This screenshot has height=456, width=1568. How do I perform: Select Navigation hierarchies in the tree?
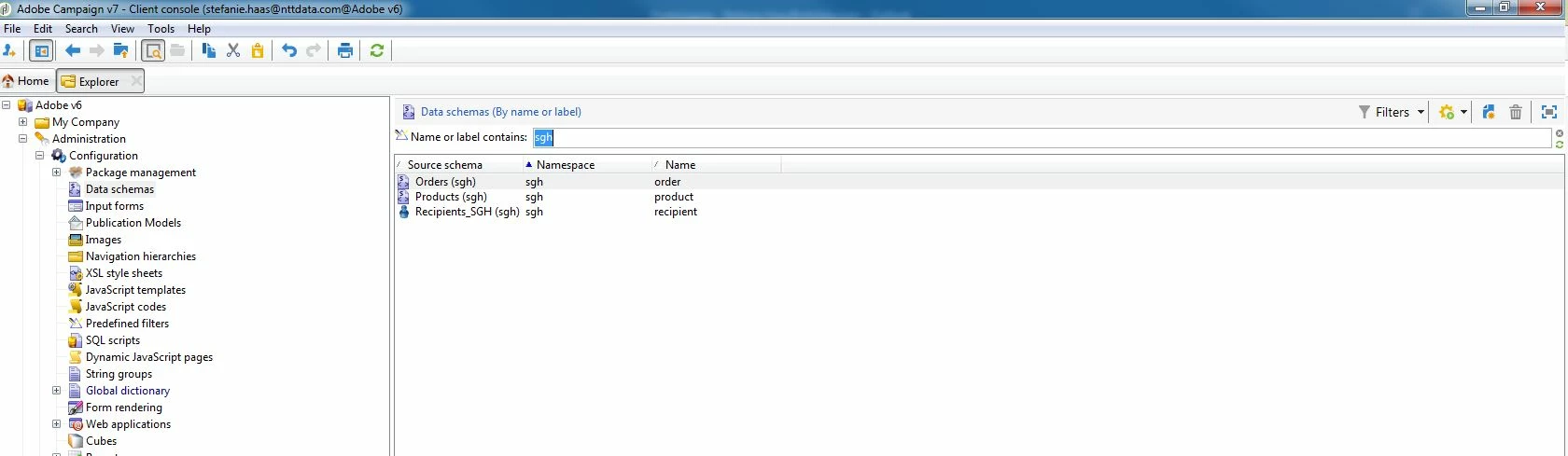141,256
